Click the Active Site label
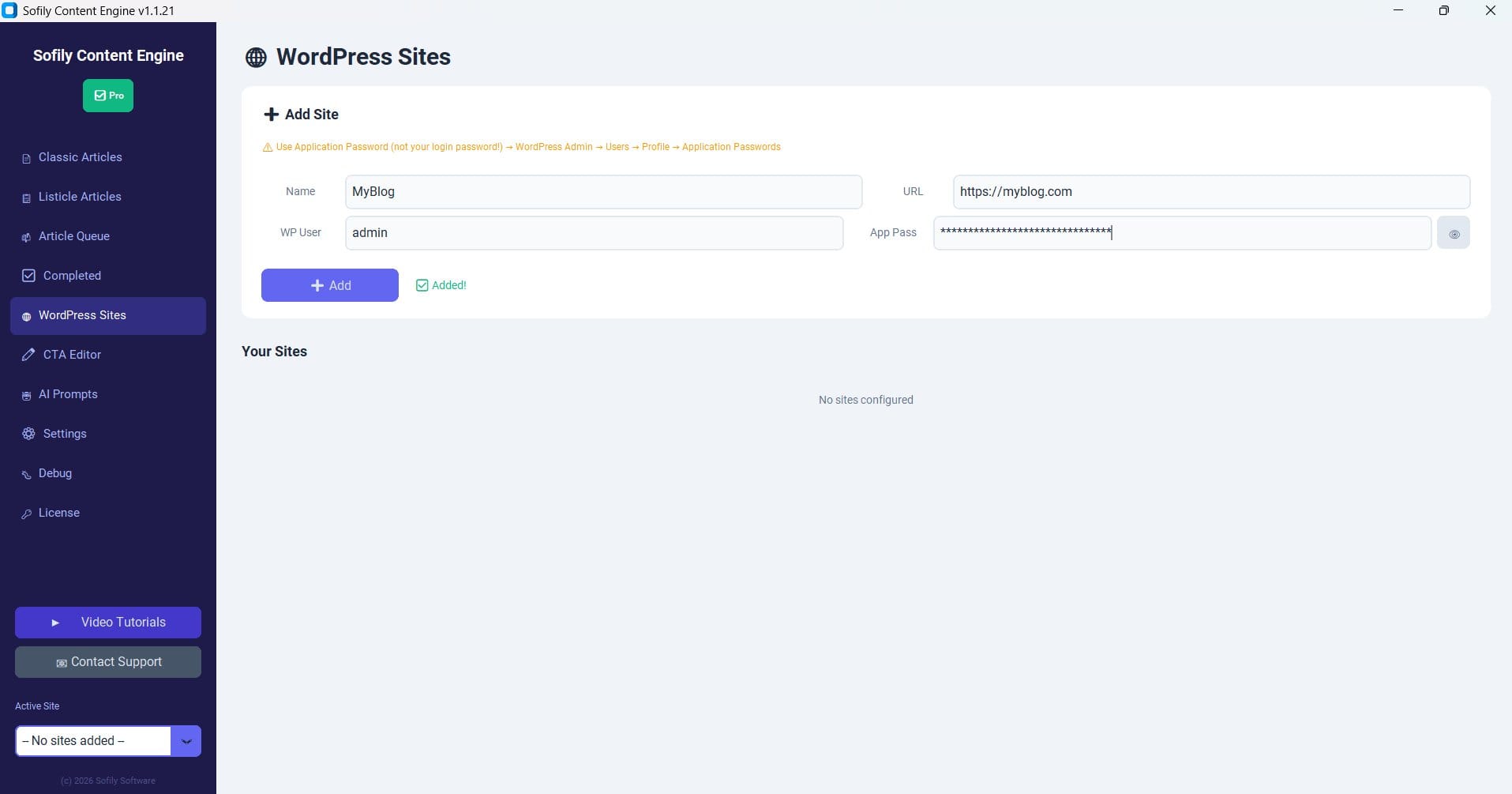 pyautogui.click(x=37, y=706)
